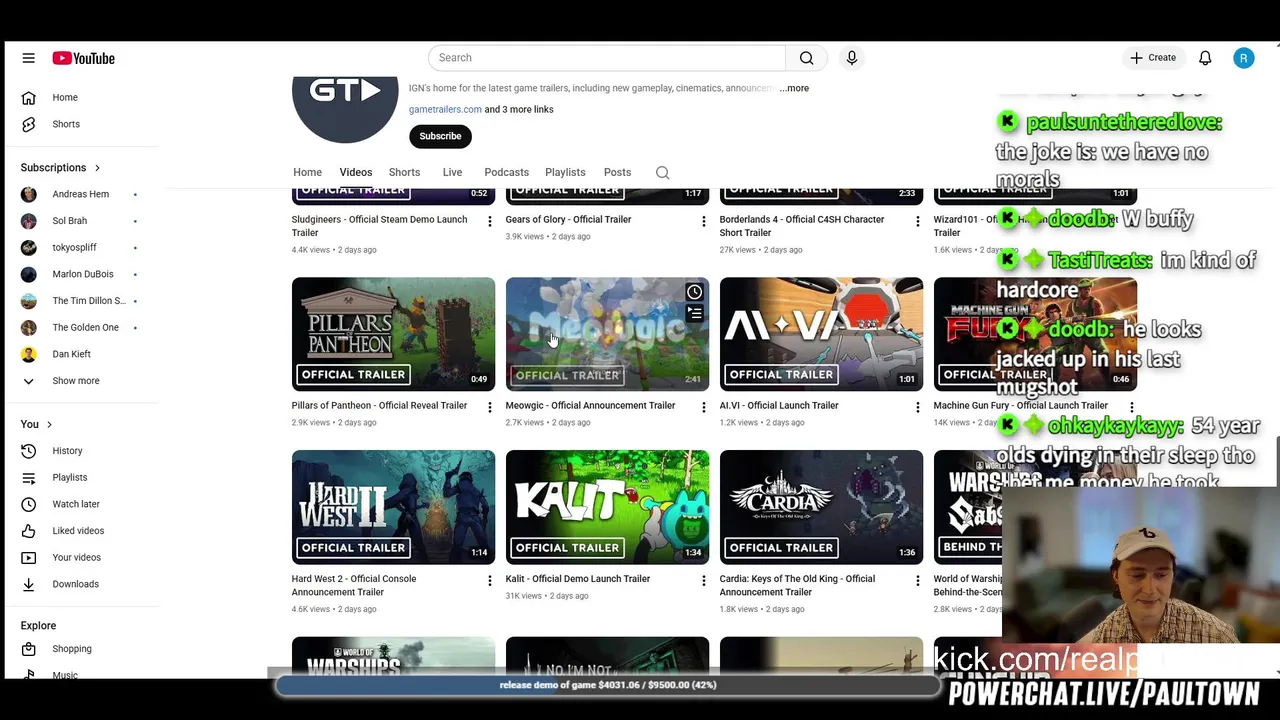
Task: Open the Cardia Keys of The Old King thumbnail
Action: (821, 507)
